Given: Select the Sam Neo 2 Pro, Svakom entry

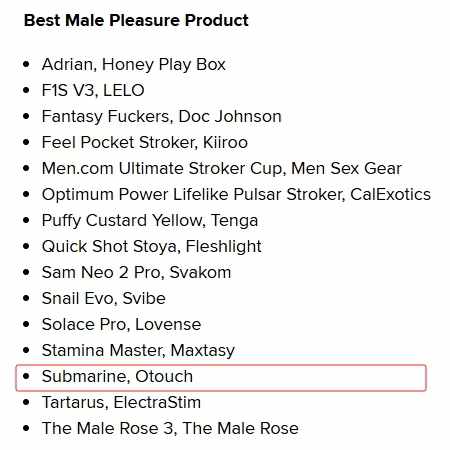Looking at the screenshot, I should [x=136, y=272].
